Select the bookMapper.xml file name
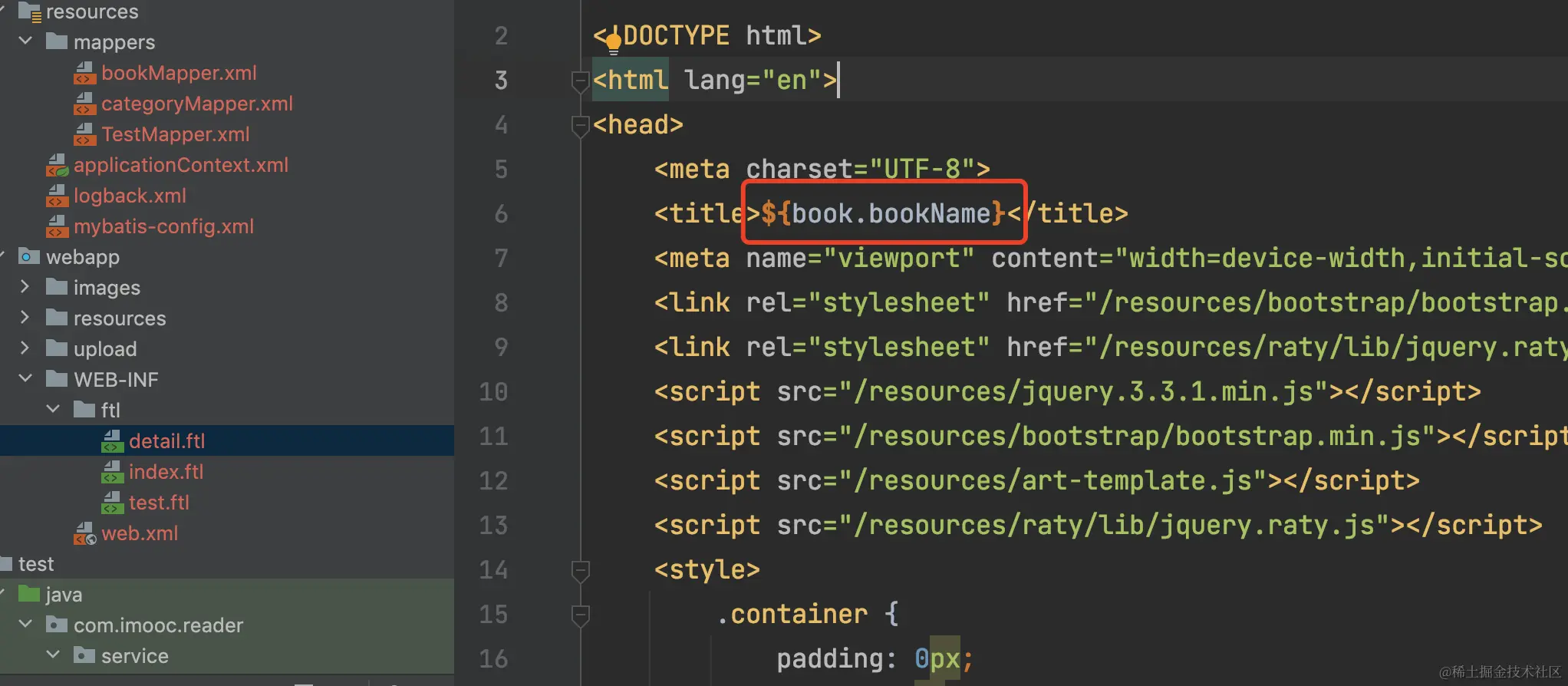 click(x=179, y=73)
